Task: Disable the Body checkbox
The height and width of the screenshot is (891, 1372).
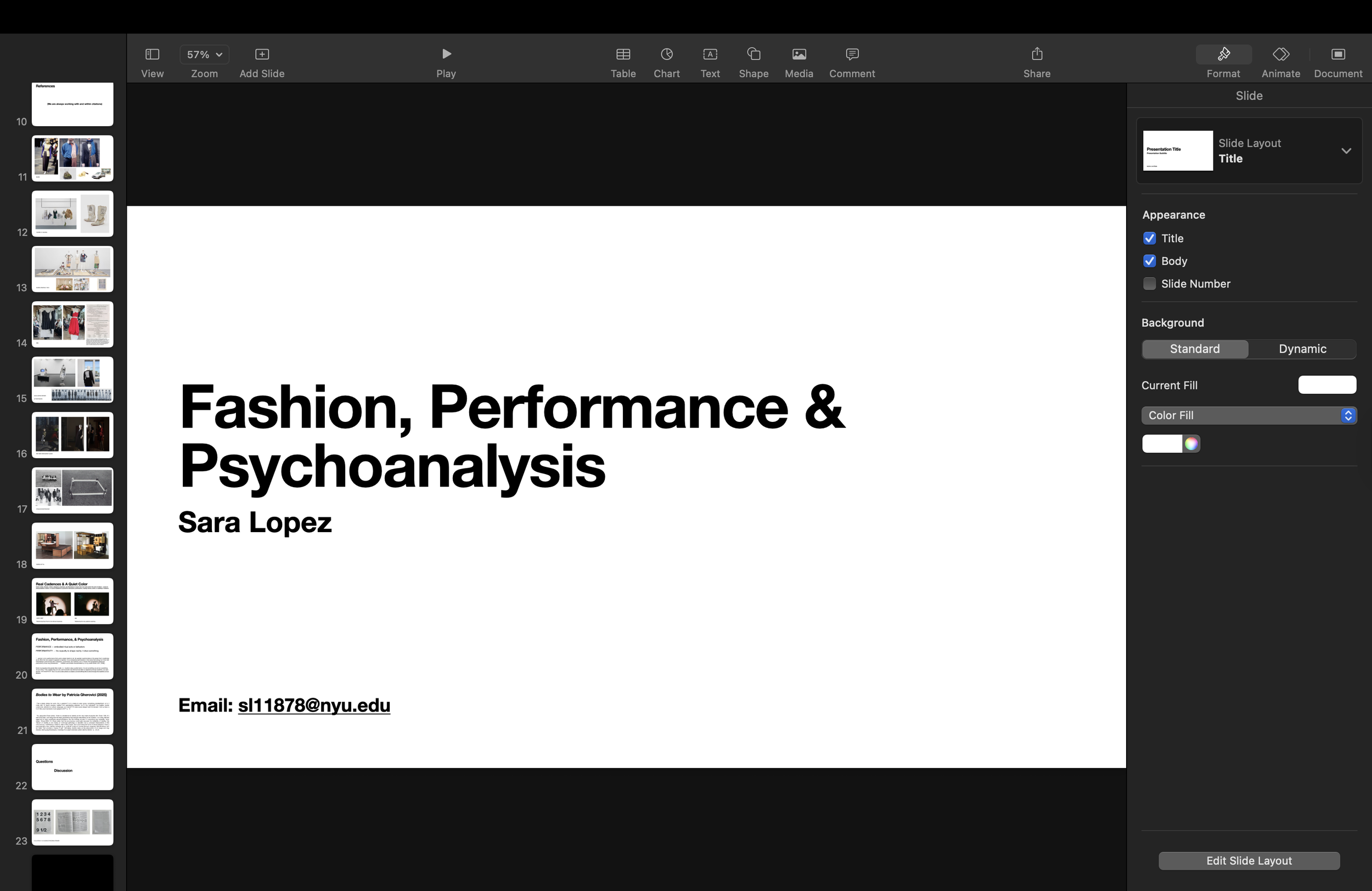Action: [1150, 261]
